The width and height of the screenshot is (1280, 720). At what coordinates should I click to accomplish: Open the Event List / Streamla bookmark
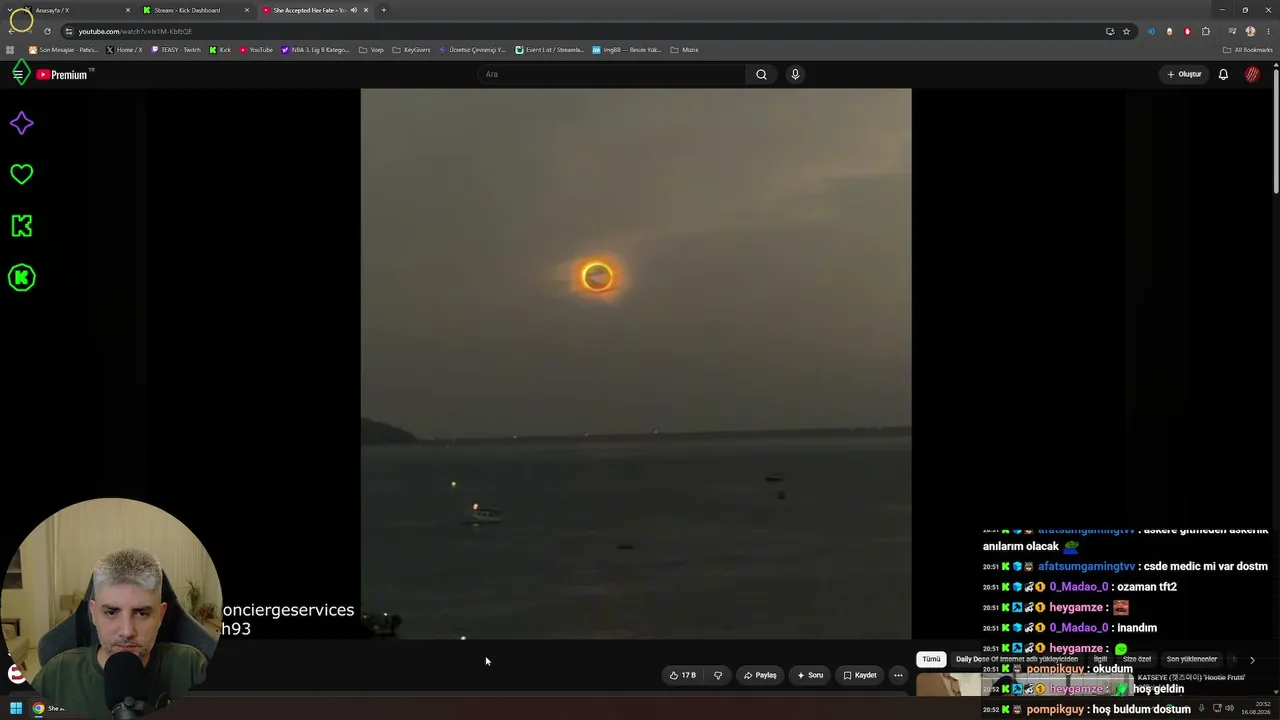click(x=549, y=50)
